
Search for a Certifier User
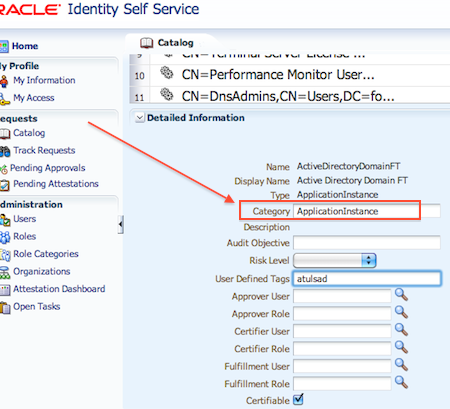click(401, 330)
